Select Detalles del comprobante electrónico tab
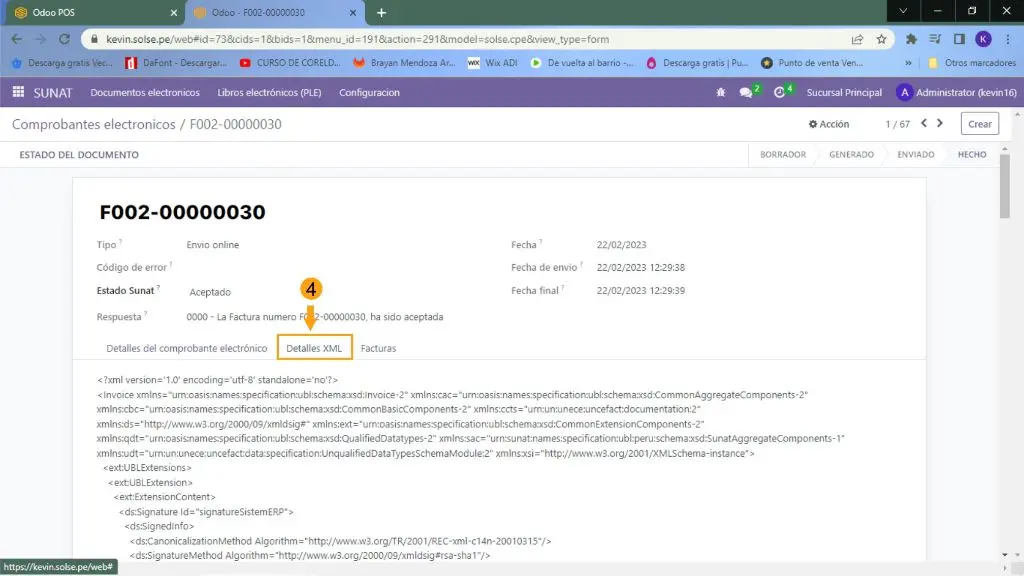Image resolution: width=1024 pixels, height=576 pixels. point(187,348)
